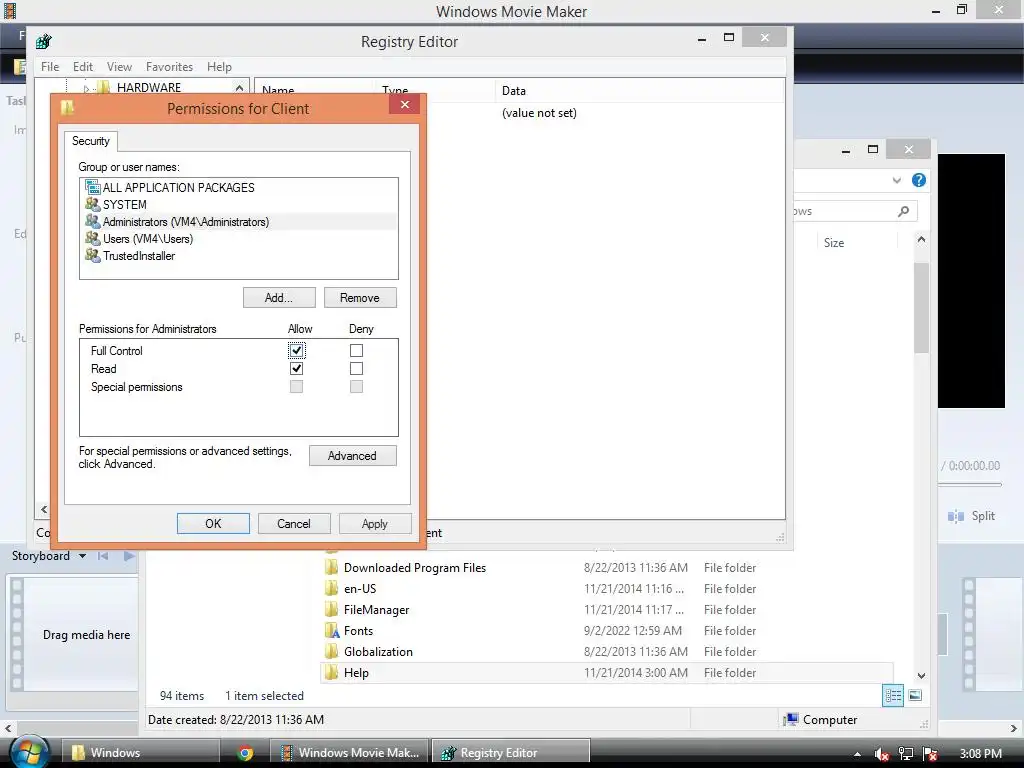Click the Explorer vertical scrollbar thumb
Image resolution: width=1024 pixels, height=768 pixels.
921,308
